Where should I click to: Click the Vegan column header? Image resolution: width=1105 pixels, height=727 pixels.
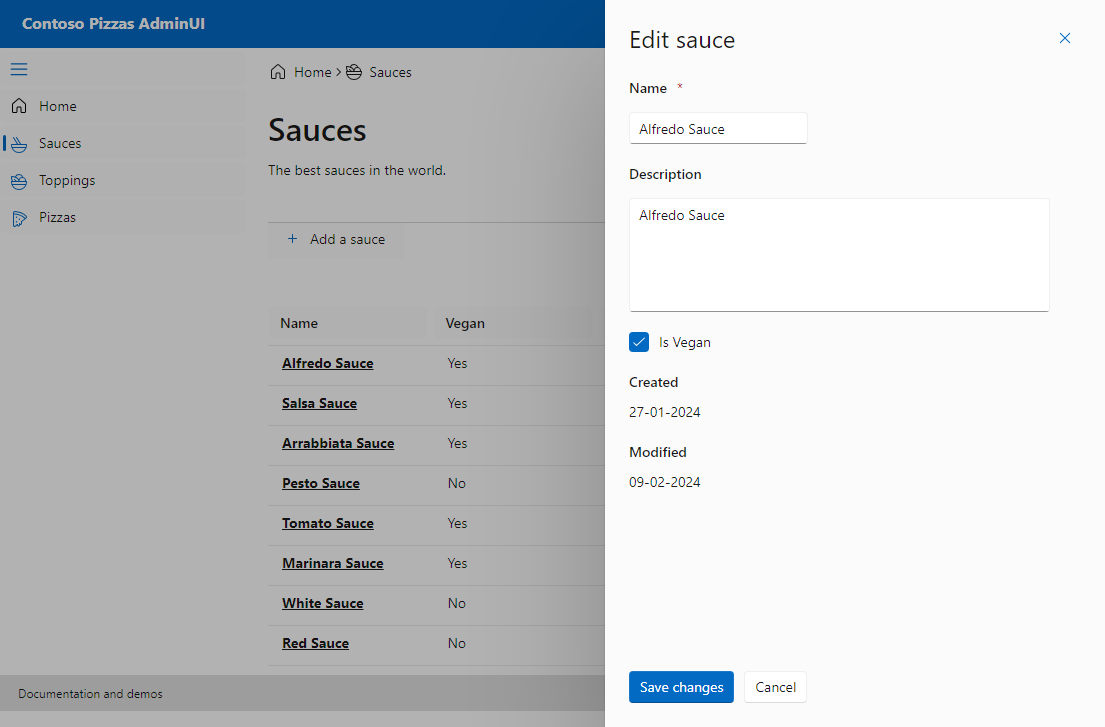465,323
